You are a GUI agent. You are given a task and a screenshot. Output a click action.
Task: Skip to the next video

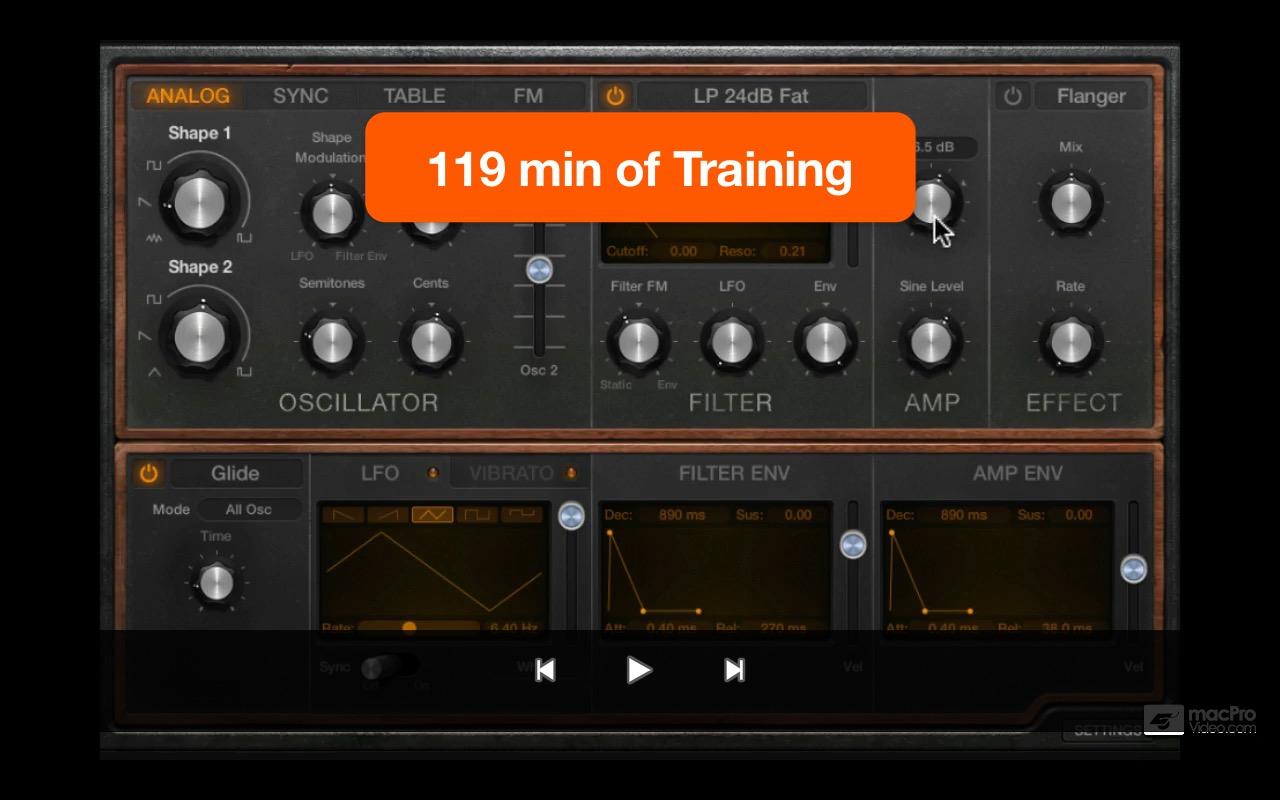click(x=734, y=669)
